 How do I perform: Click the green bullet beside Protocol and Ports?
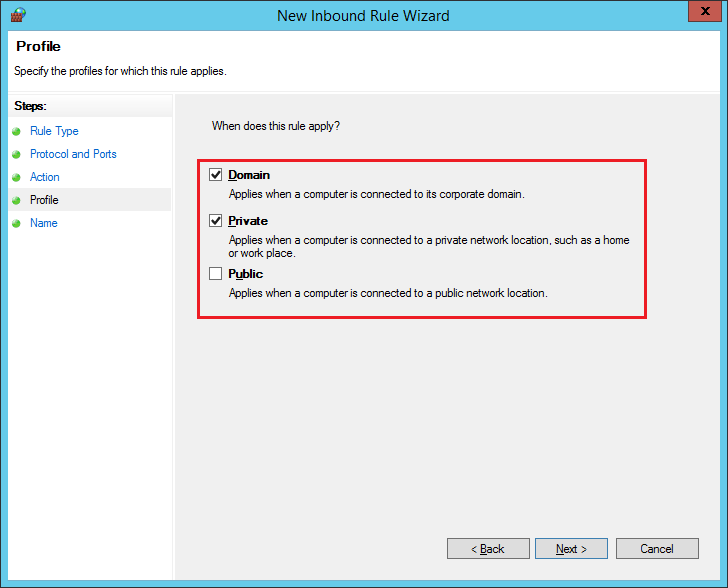(17, 154)
